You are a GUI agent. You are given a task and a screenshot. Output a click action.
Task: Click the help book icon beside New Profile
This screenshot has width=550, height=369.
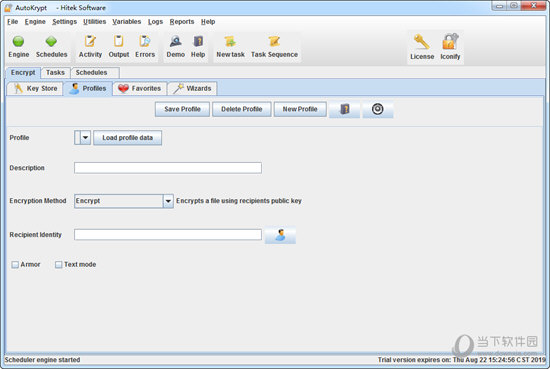pyautogui.click(x=344, y=109)
